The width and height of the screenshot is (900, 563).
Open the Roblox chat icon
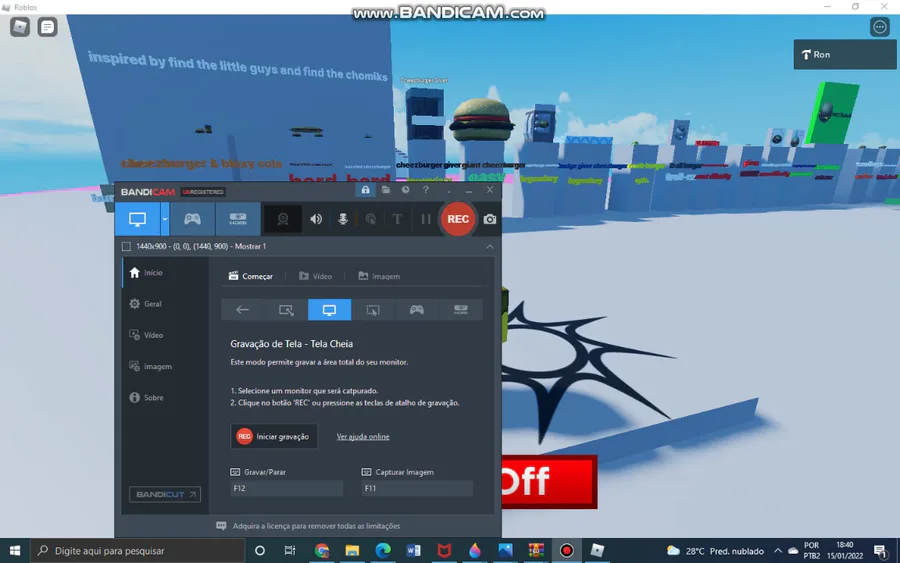tap(48, 26)
